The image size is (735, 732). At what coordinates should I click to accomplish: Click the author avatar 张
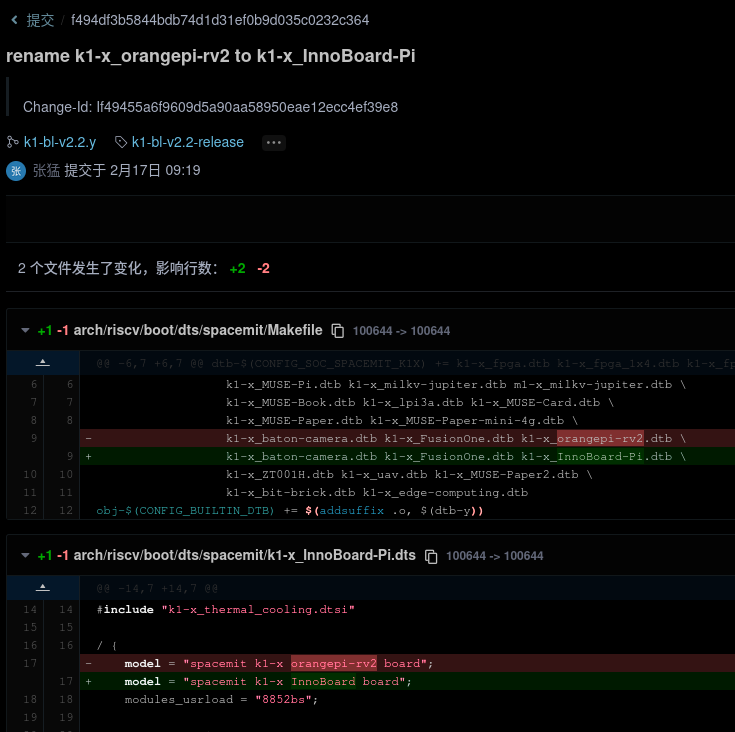[x=16, y=171]
